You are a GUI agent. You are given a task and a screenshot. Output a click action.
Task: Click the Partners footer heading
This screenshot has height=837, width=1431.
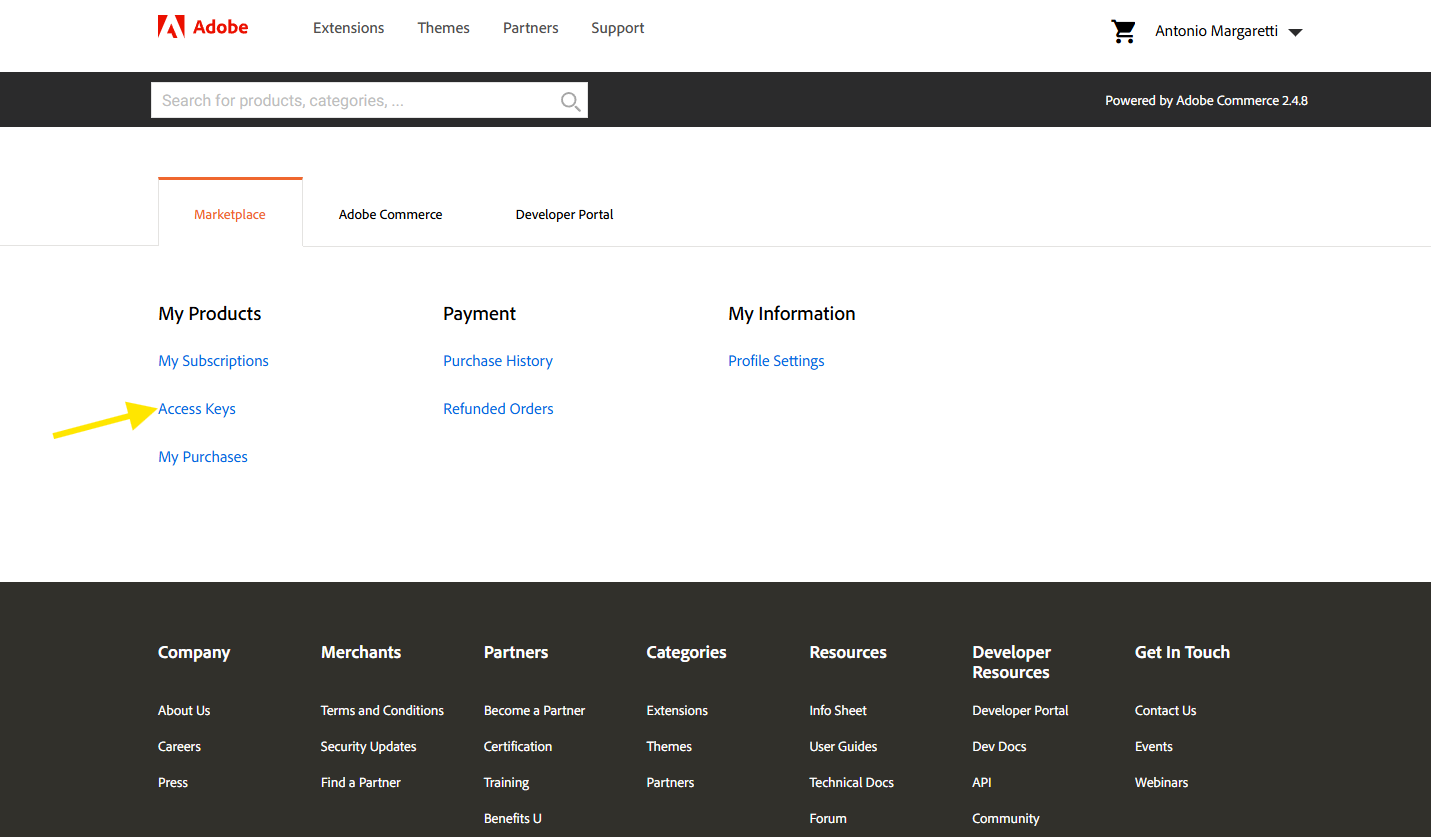[516, 652]
